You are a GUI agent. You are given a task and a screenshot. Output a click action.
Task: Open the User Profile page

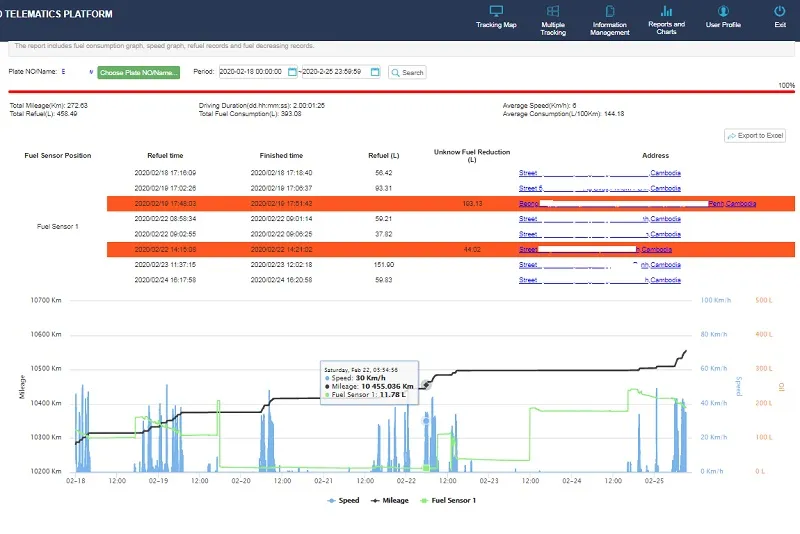(x=723, y=16)
